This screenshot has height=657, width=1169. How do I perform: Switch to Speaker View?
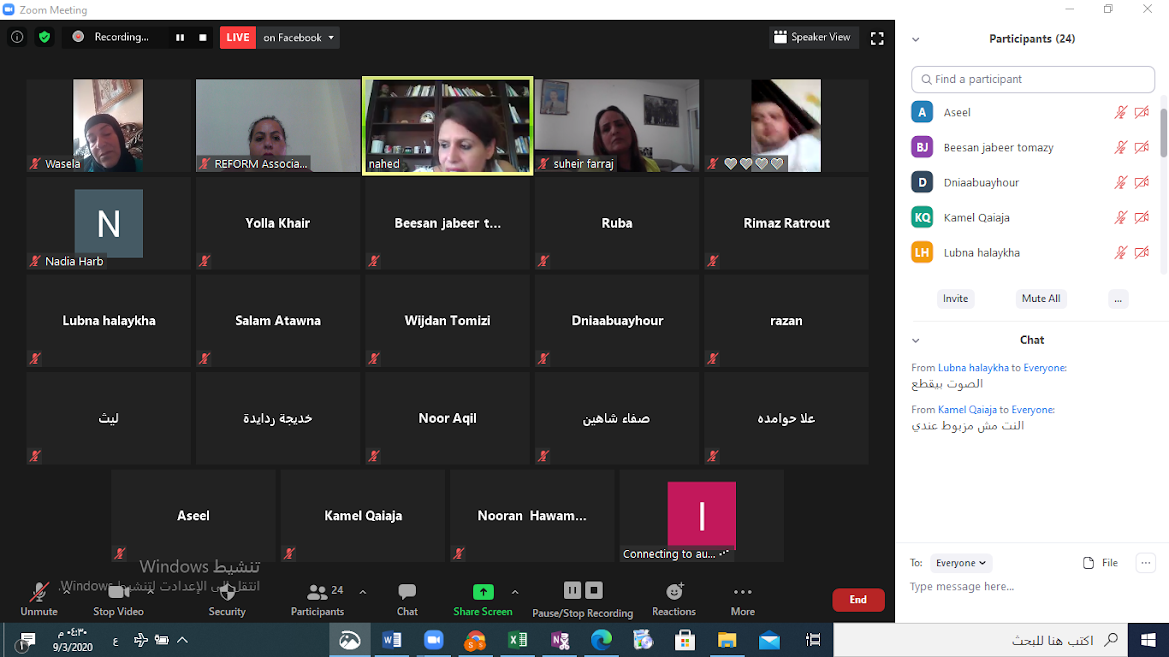(x=812, y=38)
